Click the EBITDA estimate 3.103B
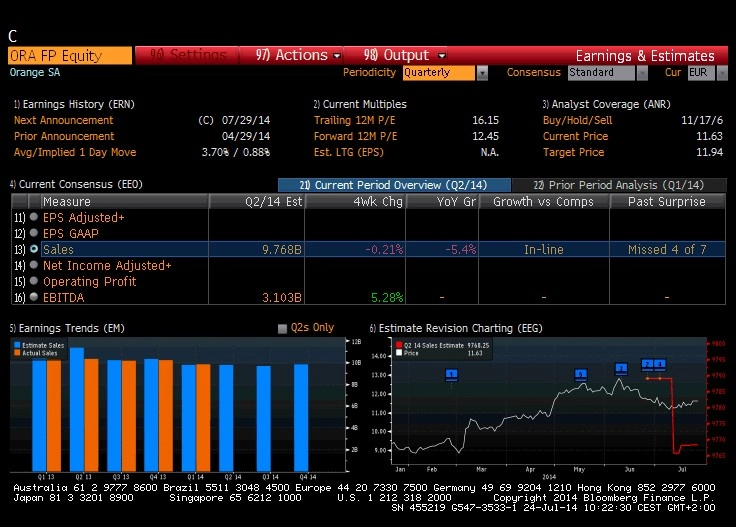The height and width of the screenshot is (527, 736). coord(282,298)
